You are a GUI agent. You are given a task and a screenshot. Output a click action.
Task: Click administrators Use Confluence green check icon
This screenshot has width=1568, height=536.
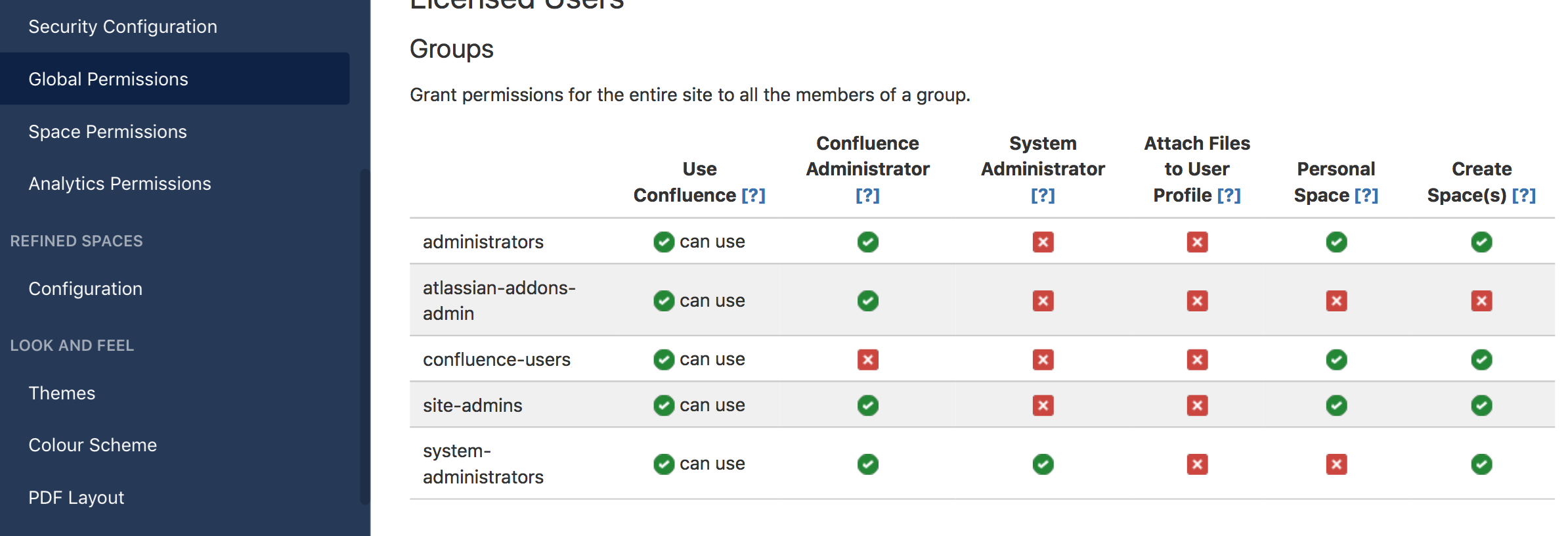pyautogui.click(x=664, y=242)
